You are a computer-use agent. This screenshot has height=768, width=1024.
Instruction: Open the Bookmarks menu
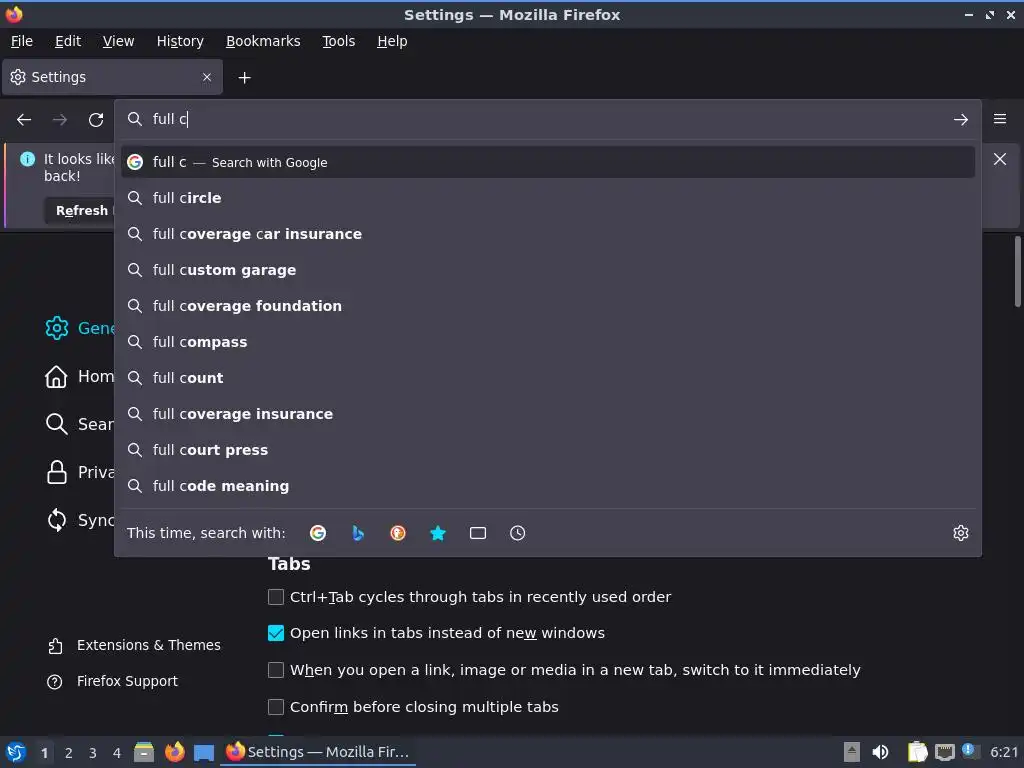(x=263, y=41)
